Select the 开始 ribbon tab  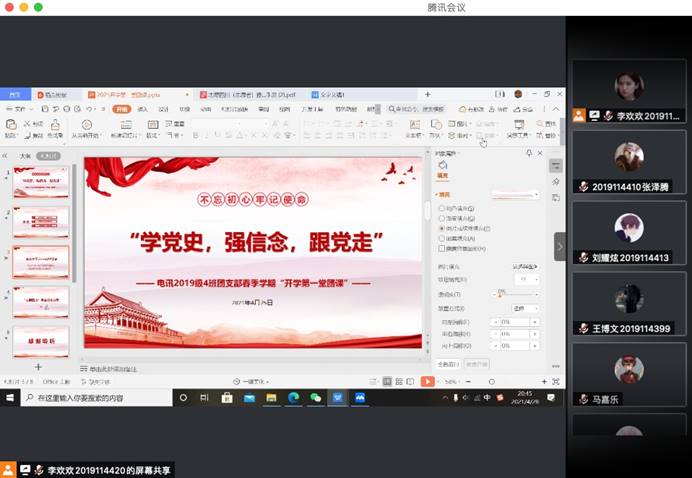click(121, 109)
